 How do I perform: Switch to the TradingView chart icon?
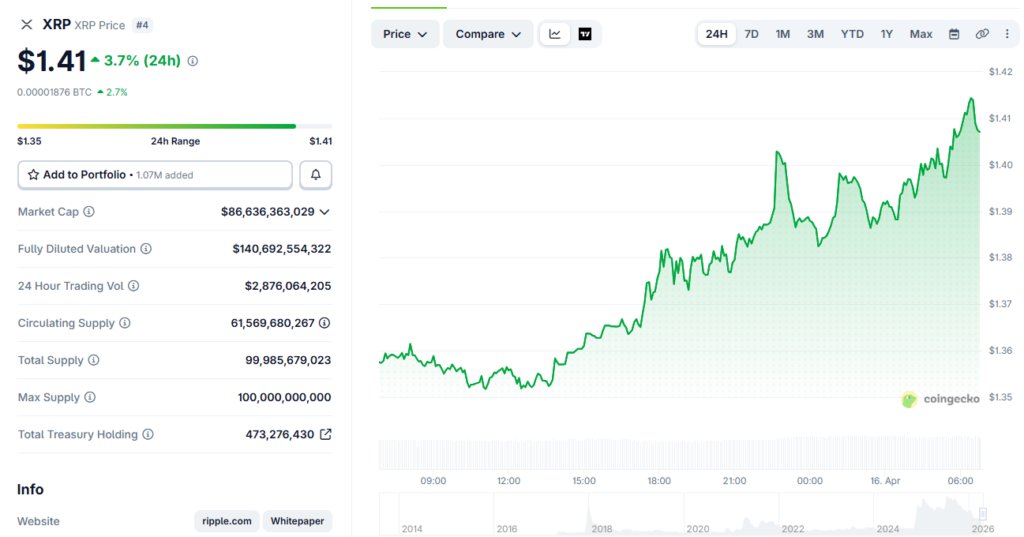tap(585, 34)
